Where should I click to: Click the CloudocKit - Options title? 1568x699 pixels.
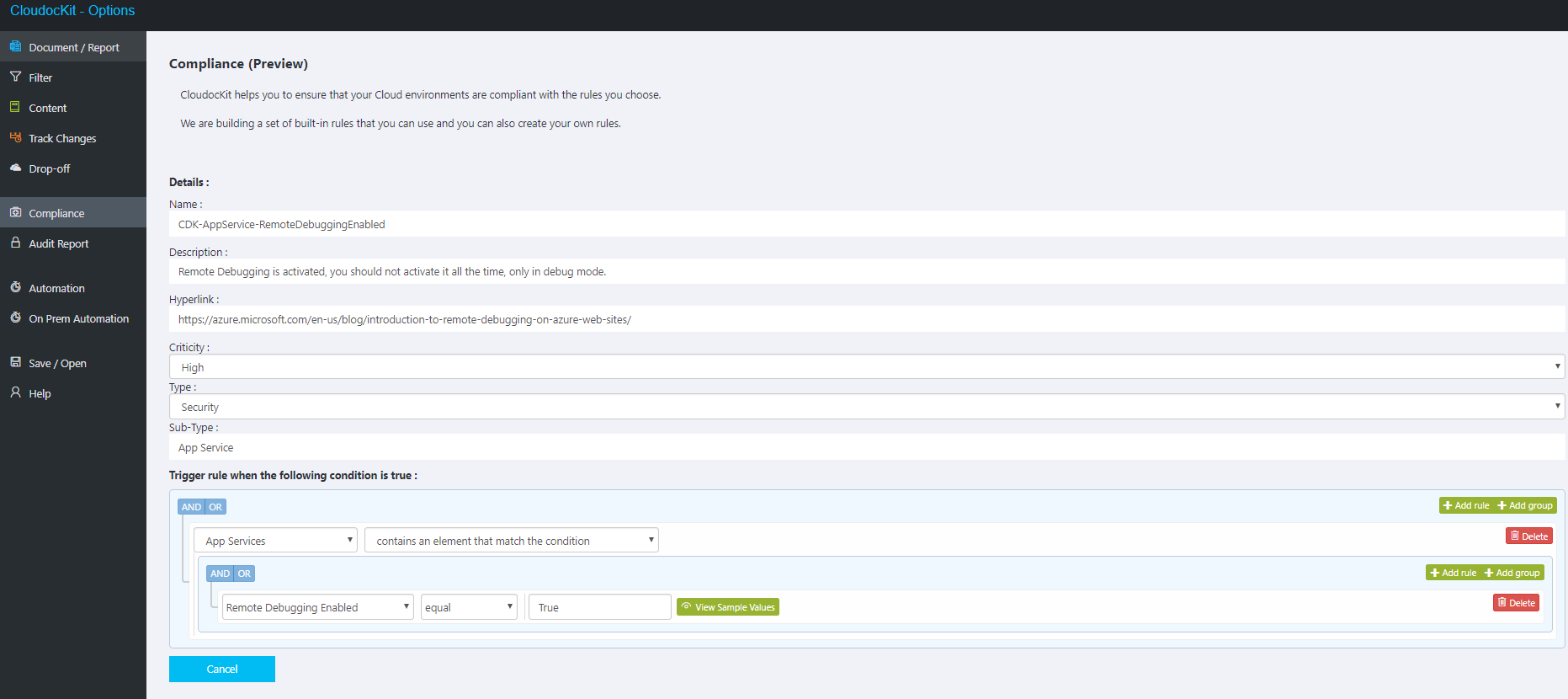(72, 10)
